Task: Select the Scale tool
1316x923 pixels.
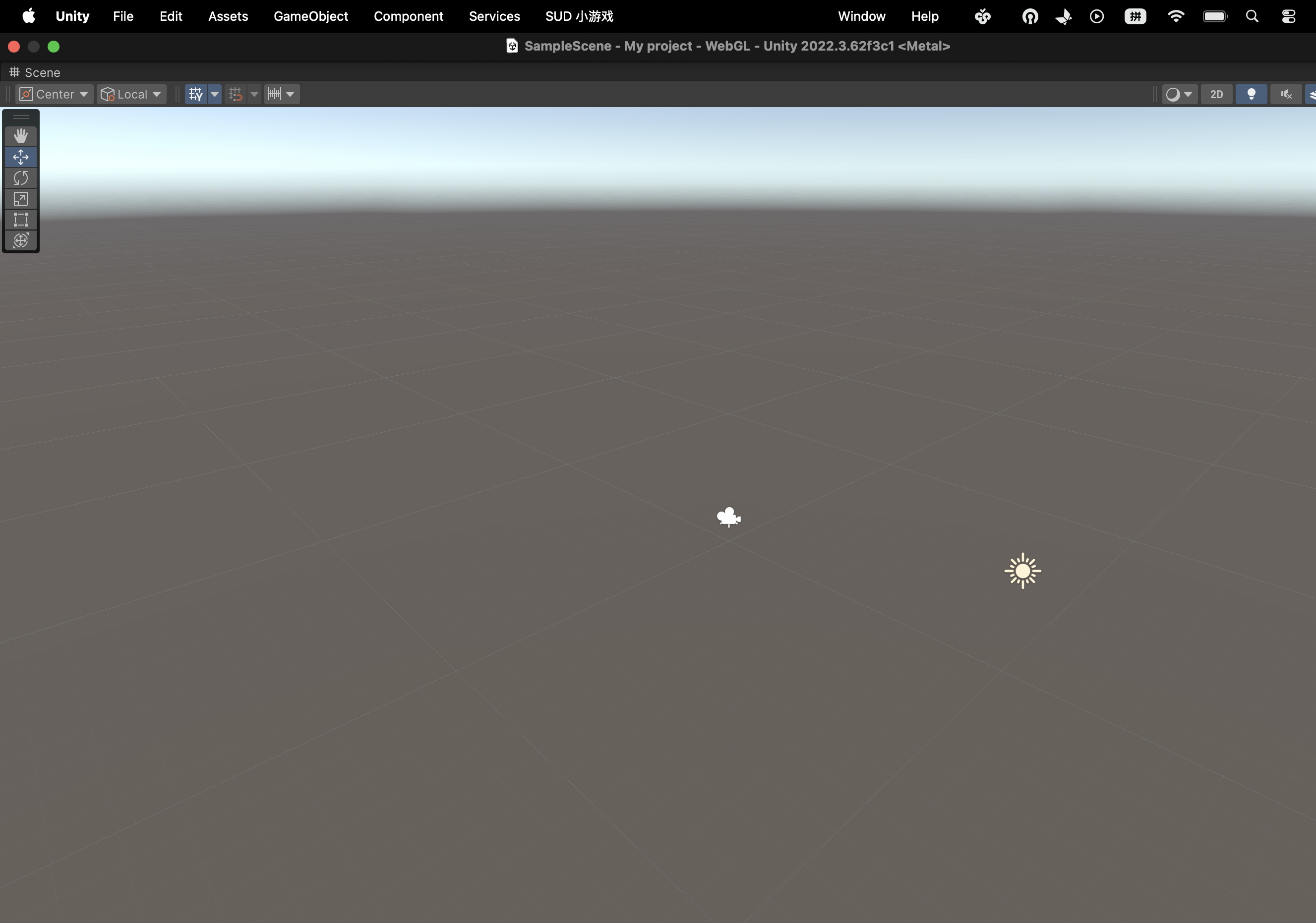Action: point(21,199)
